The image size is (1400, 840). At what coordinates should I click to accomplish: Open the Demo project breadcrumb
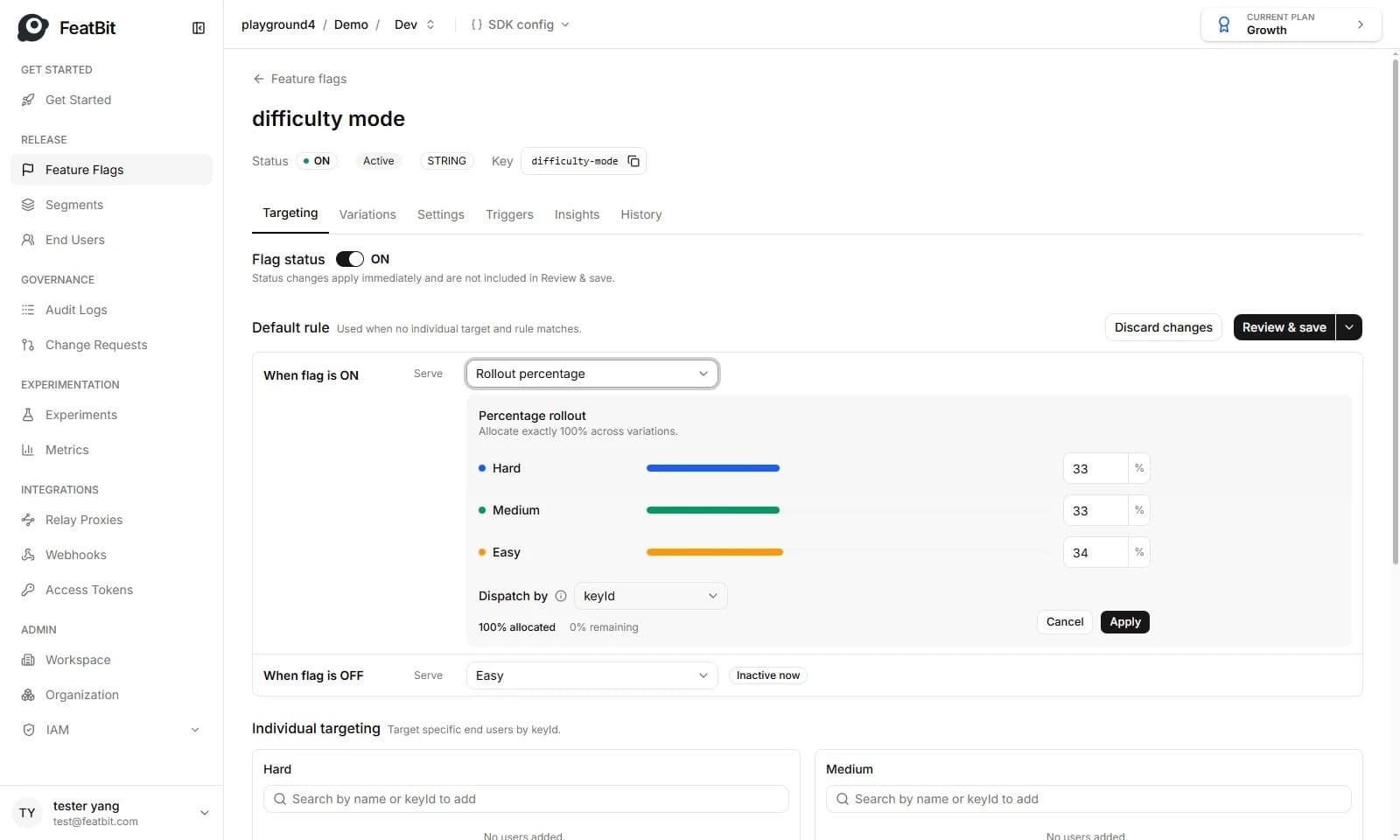click(x=351, y=24)
